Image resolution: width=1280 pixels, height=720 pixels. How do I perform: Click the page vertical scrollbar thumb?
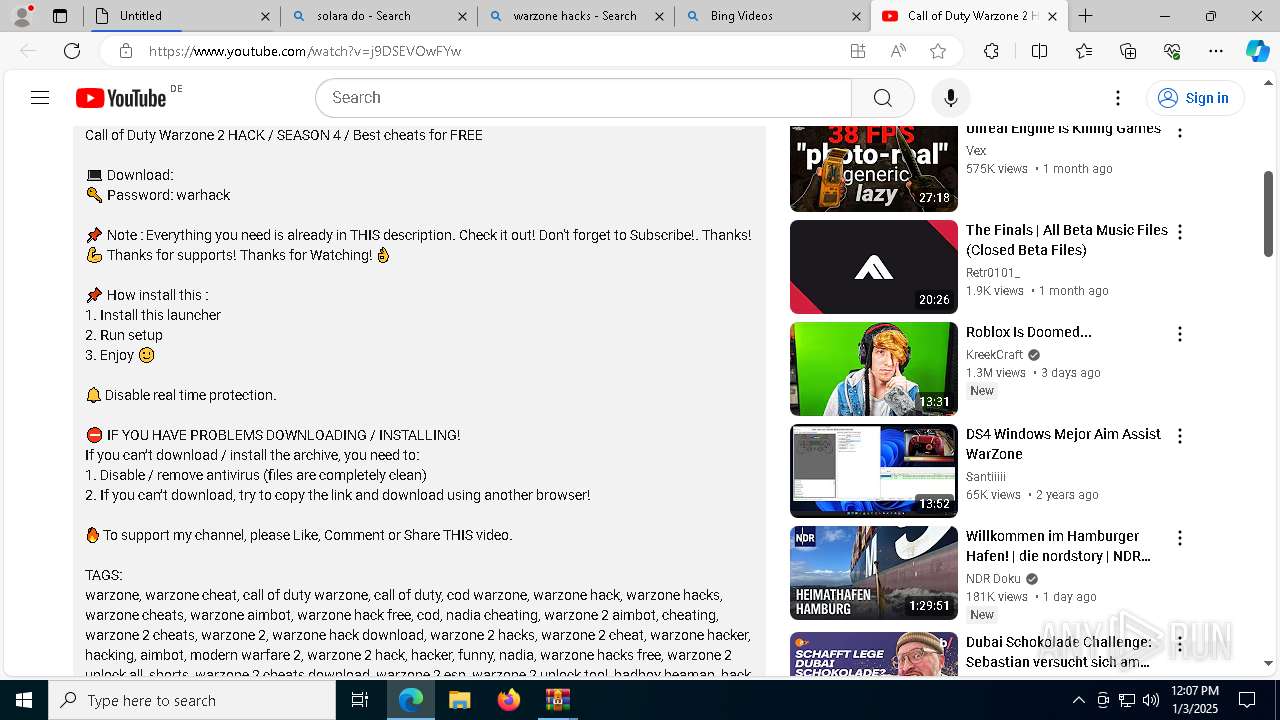coord(1268,213)
